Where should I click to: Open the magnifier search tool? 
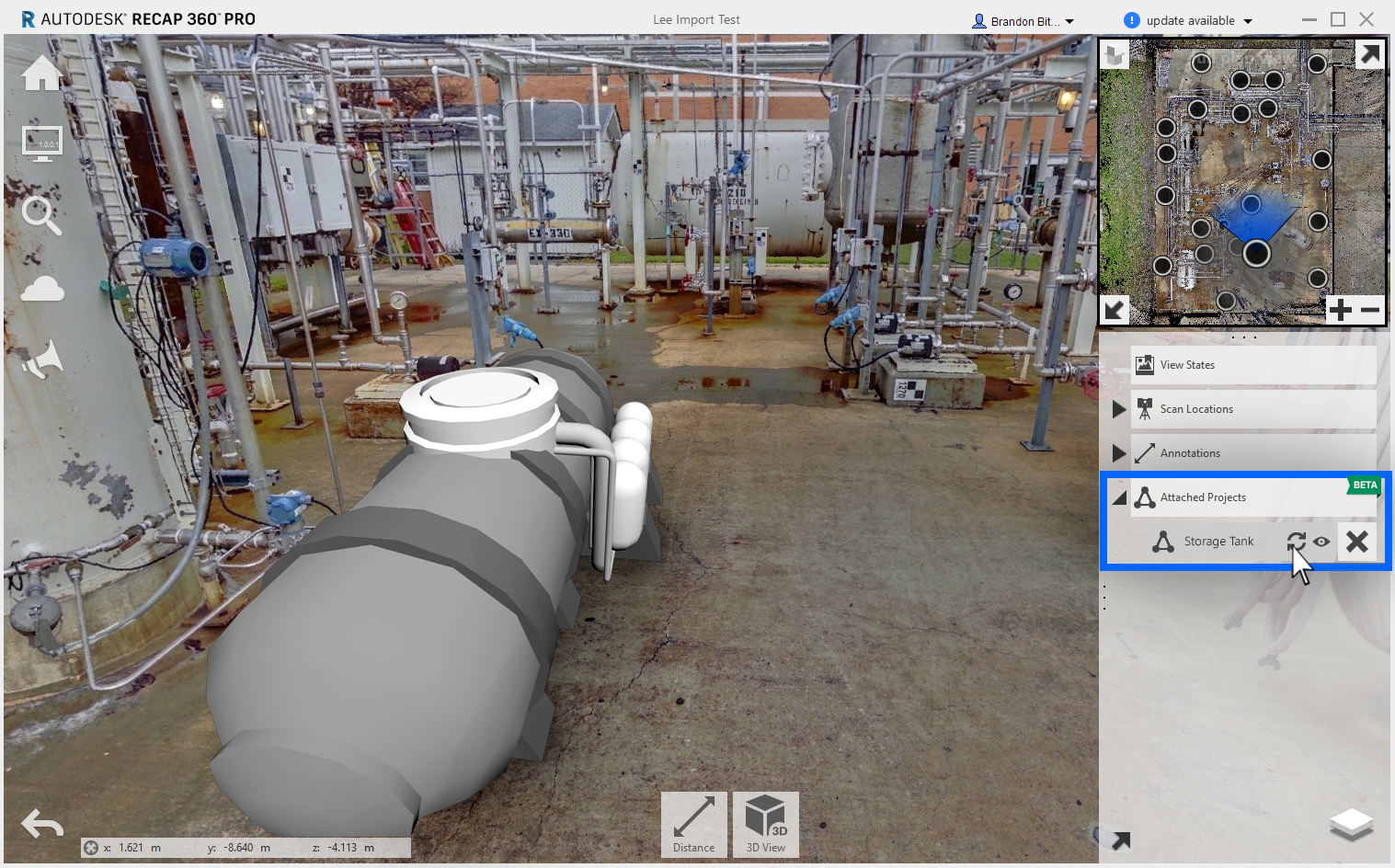click(x=41, y=216)
